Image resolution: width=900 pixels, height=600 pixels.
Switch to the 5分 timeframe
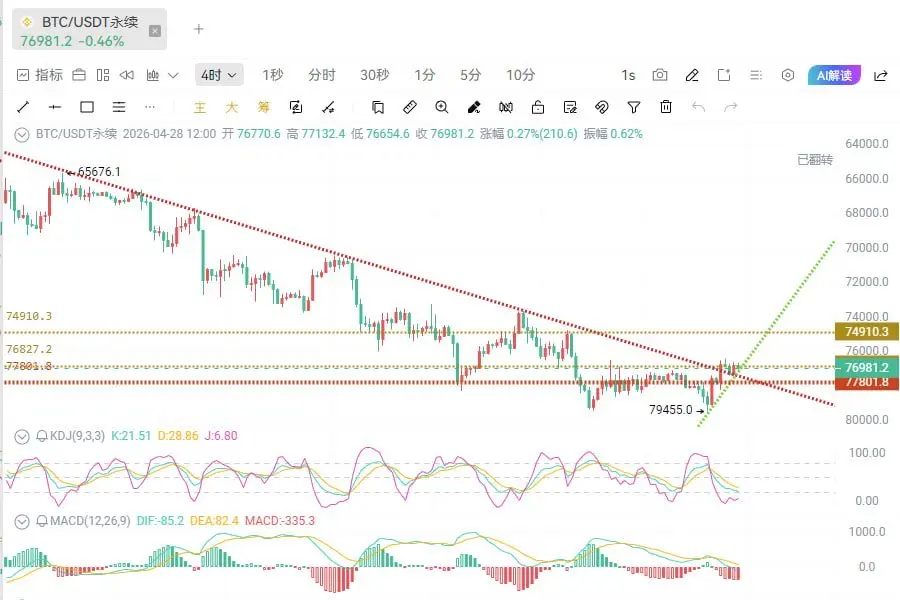[471, 75]
